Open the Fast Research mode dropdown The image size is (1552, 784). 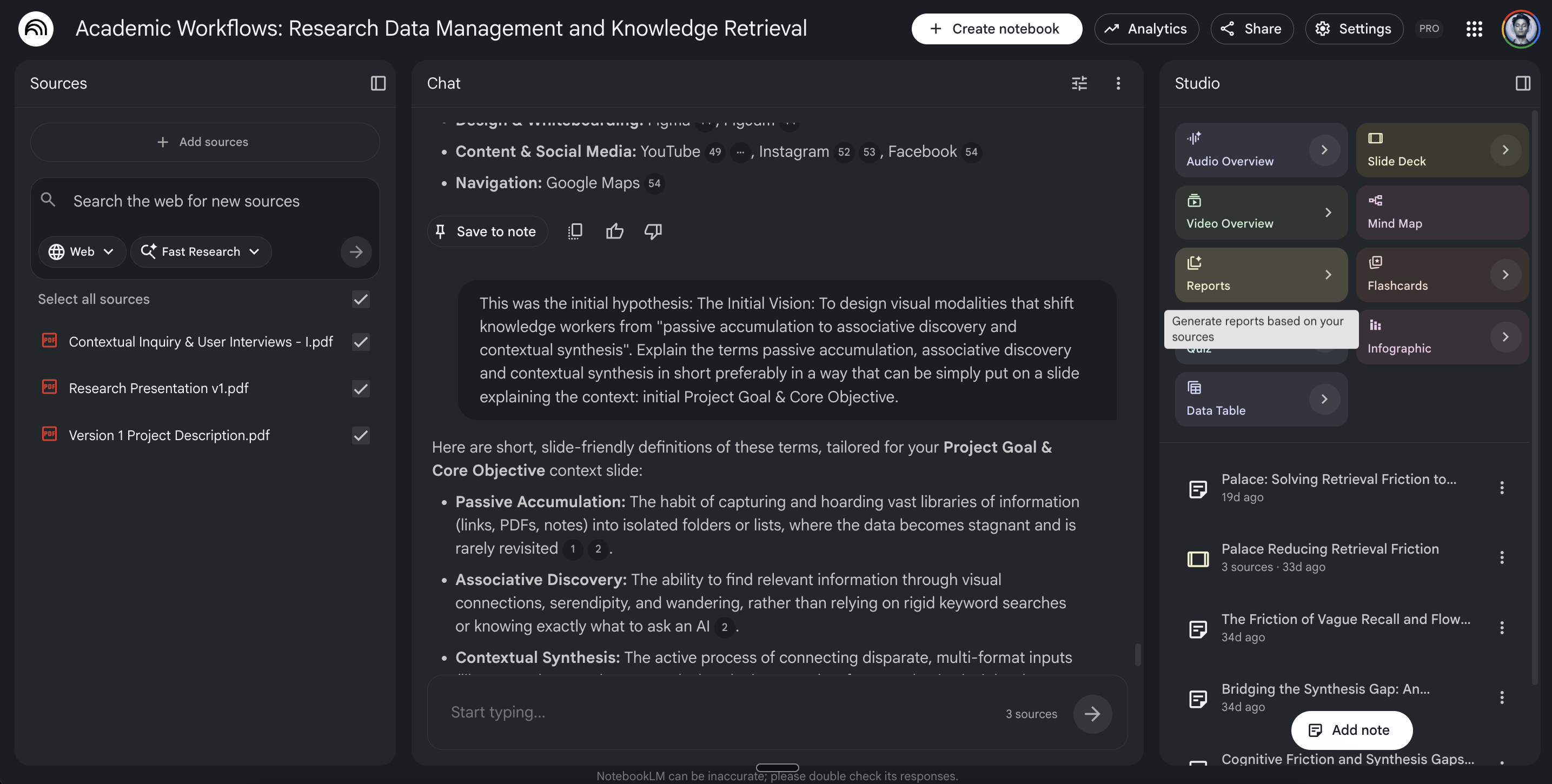point(201,251)
